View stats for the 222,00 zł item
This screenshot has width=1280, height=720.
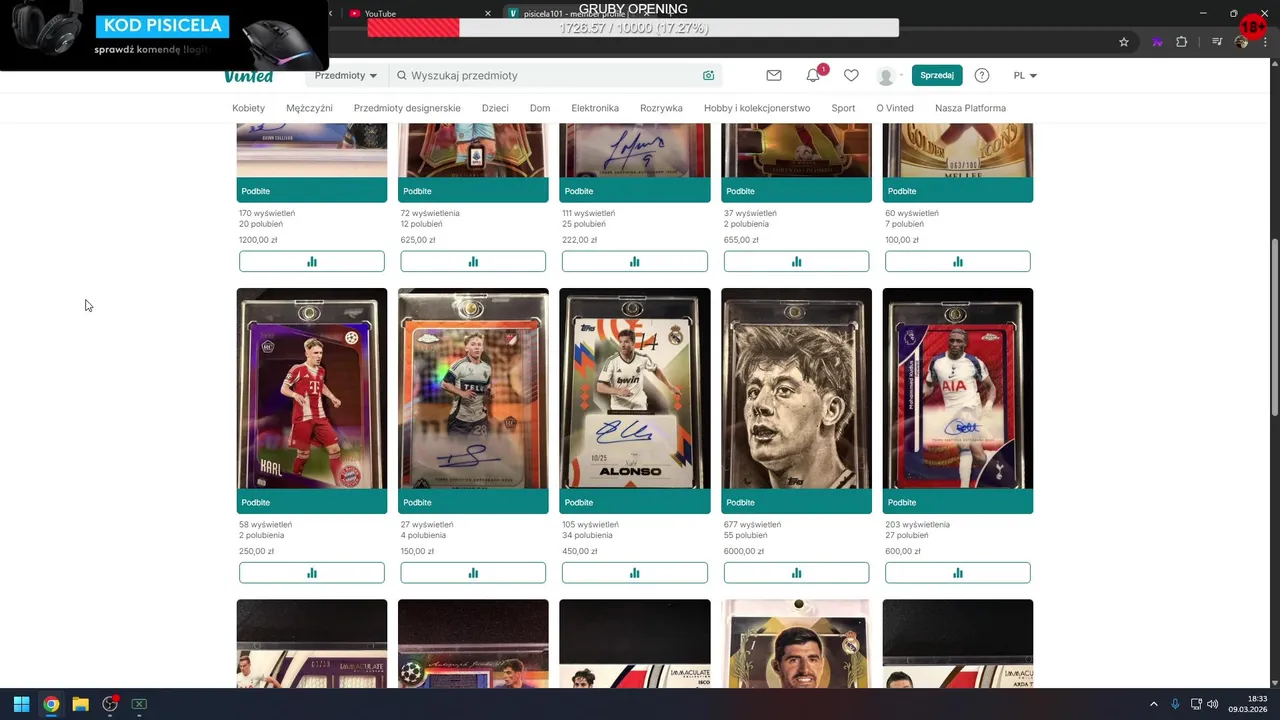(x=635, y=261)
